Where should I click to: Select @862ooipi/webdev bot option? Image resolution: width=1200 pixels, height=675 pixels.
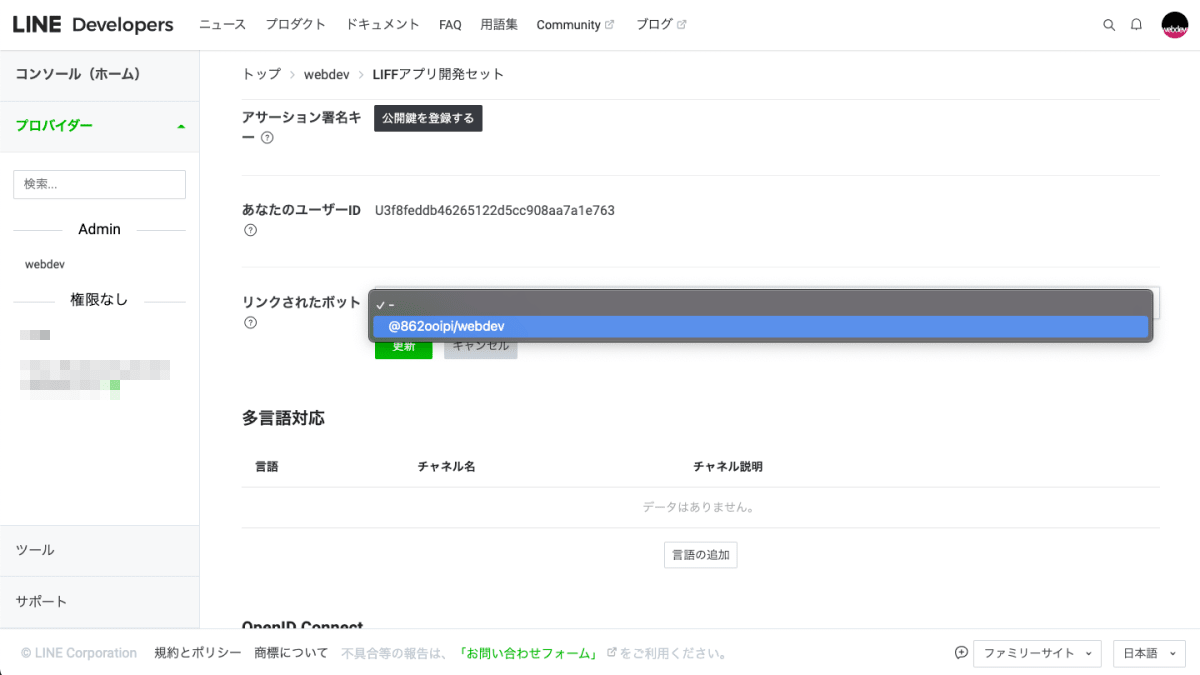(760, 326)
